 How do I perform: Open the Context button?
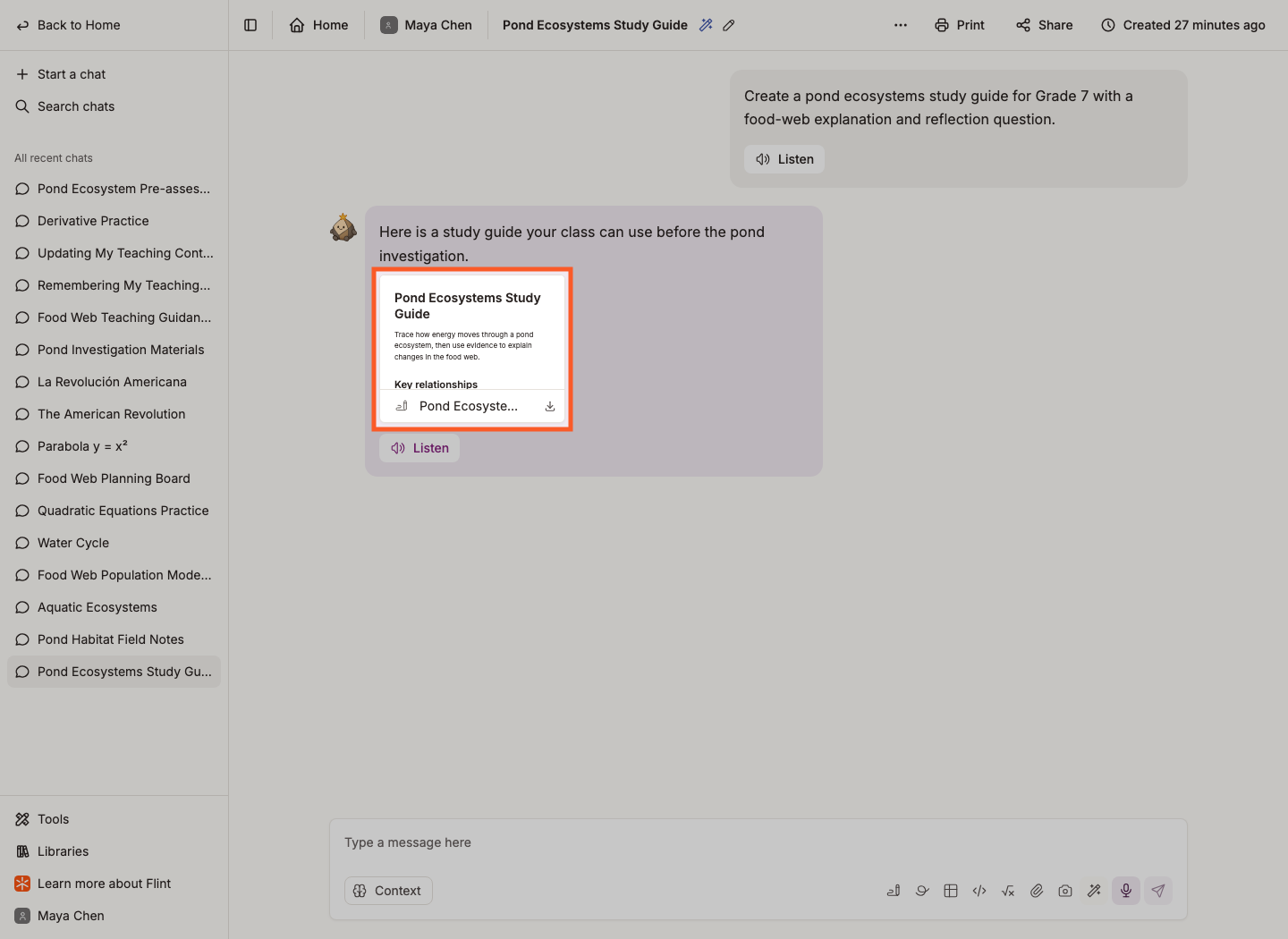(388, 891)
